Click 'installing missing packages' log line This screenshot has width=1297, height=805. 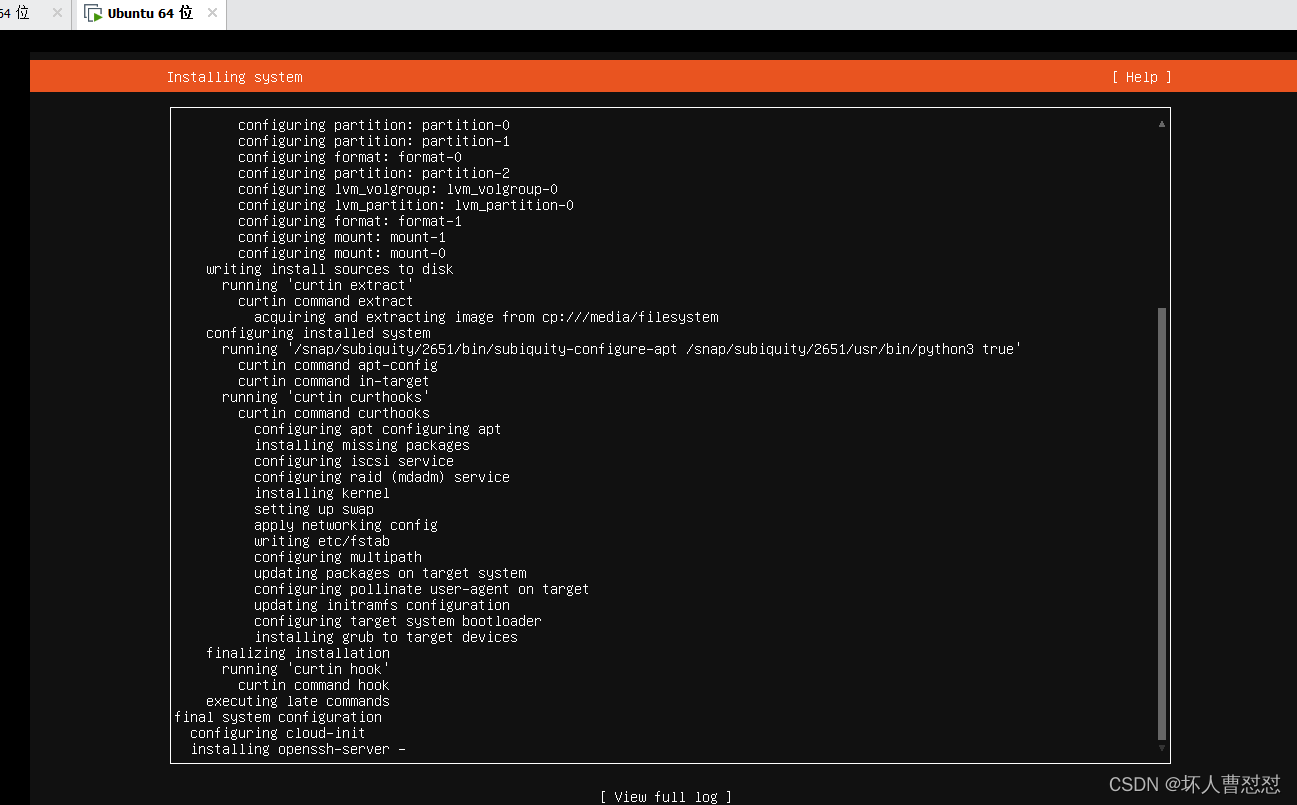coord(362,445)
